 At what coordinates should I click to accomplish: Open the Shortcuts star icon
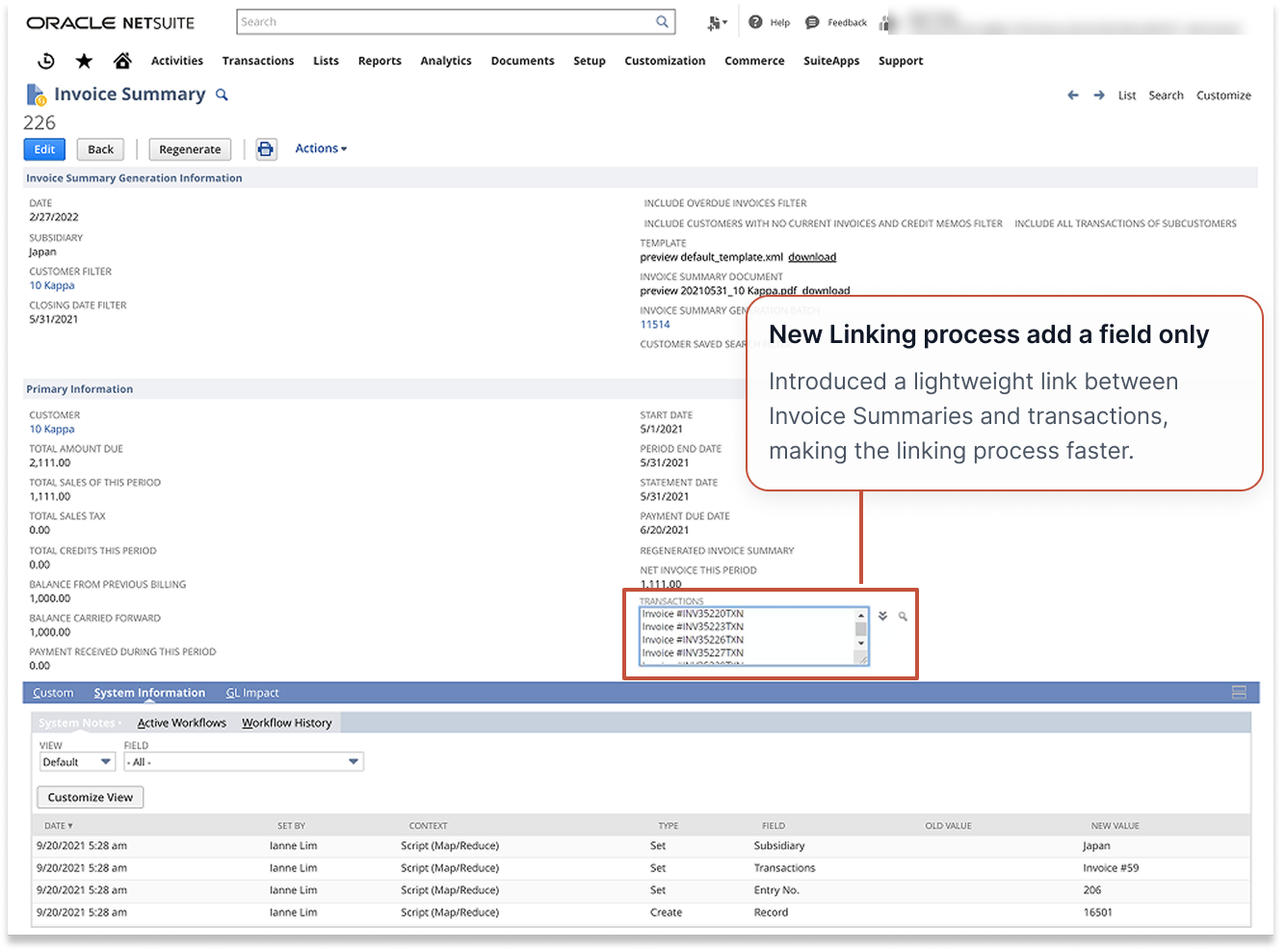click(x=85, y=61)
